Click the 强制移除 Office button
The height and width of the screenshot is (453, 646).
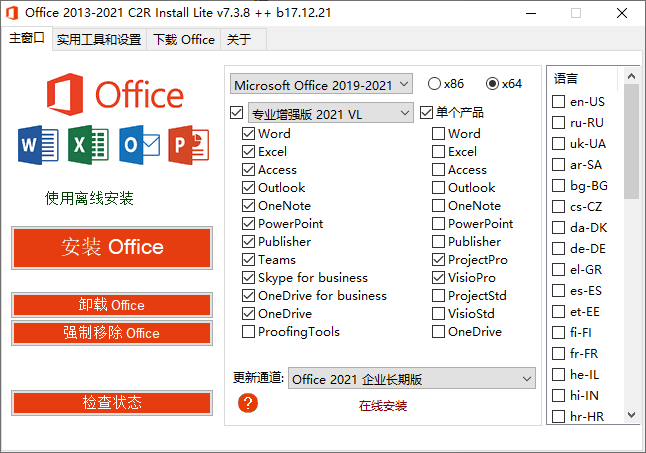coord(111,333)
